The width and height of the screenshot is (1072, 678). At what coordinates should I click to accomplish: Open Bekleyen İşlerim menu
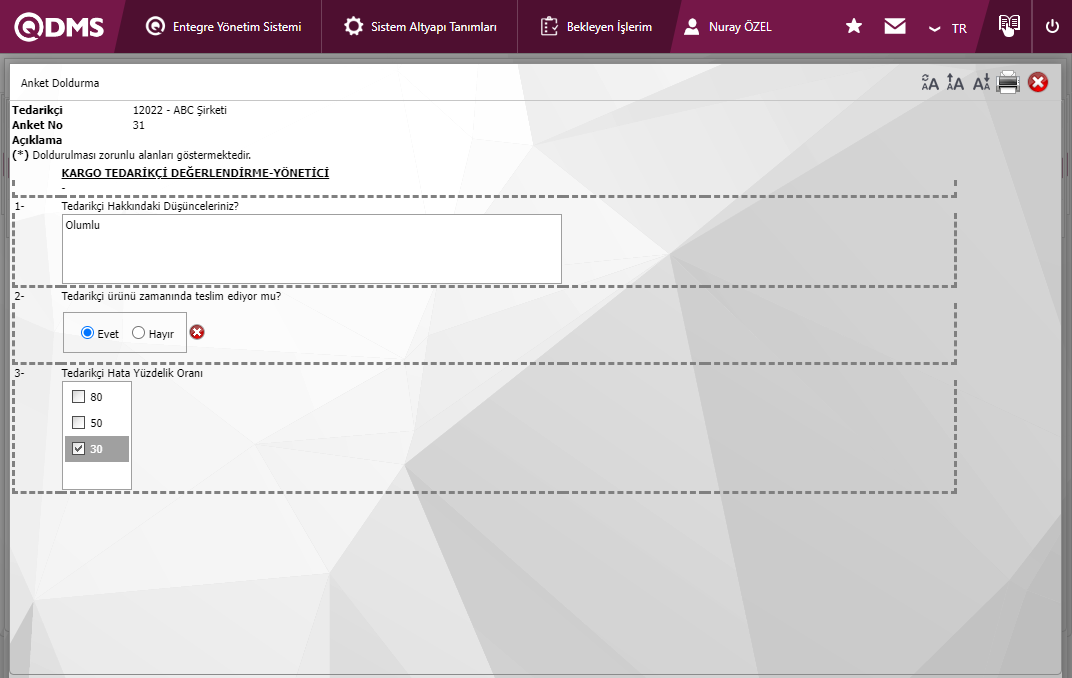pyautogui.click(x=595, y=27)
